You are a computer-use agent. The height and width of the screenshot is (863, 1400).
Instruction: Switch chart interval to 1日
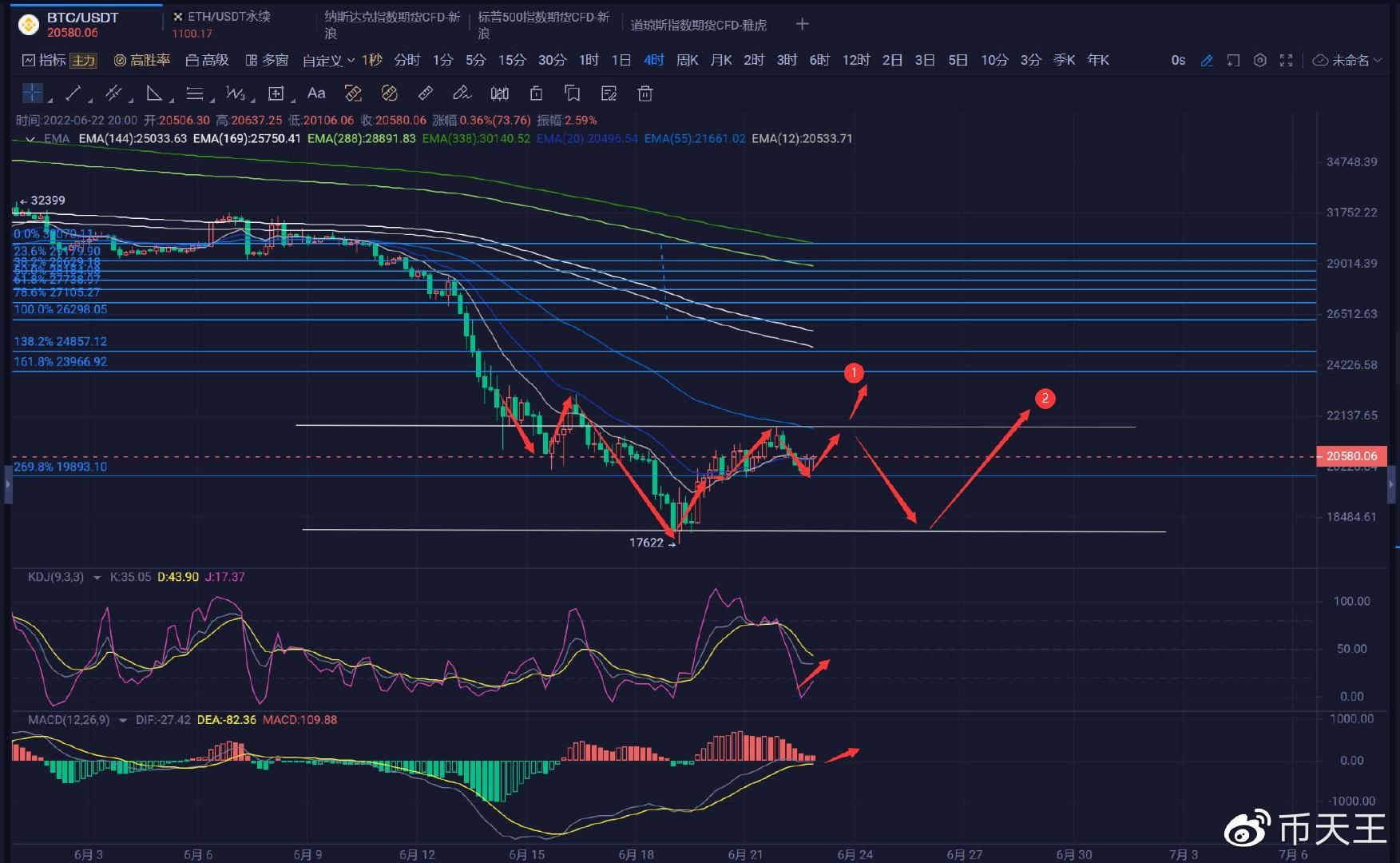[x=621, y=60]
